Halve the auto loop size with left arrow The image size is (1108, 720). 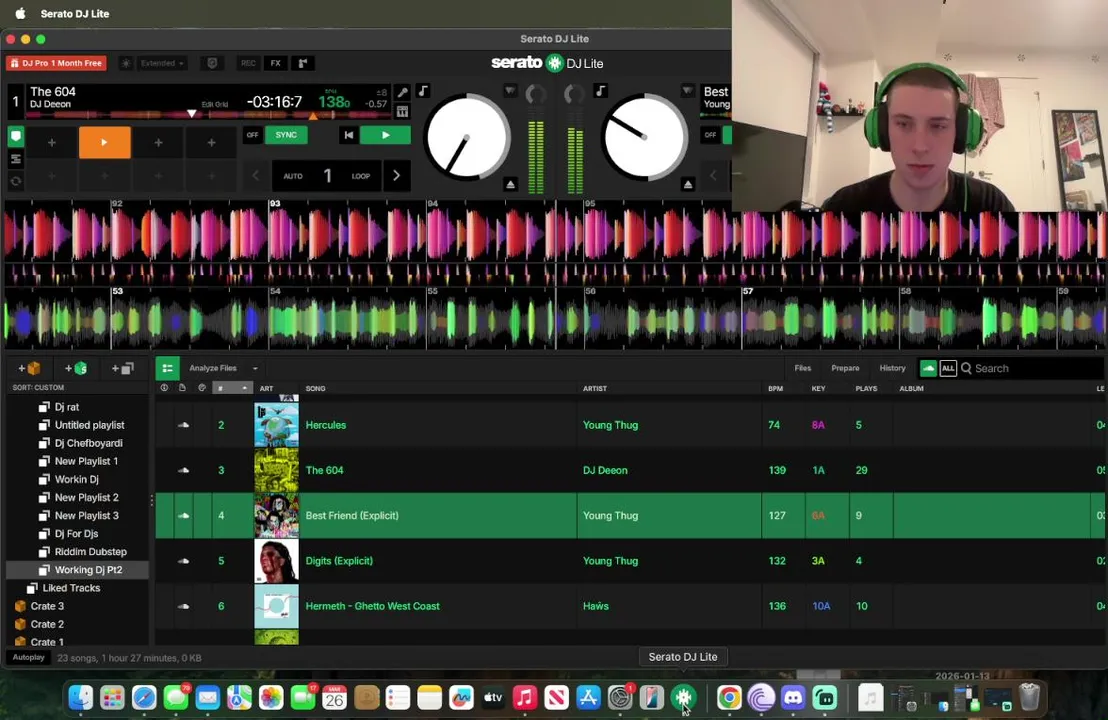[x=256, y=176]
